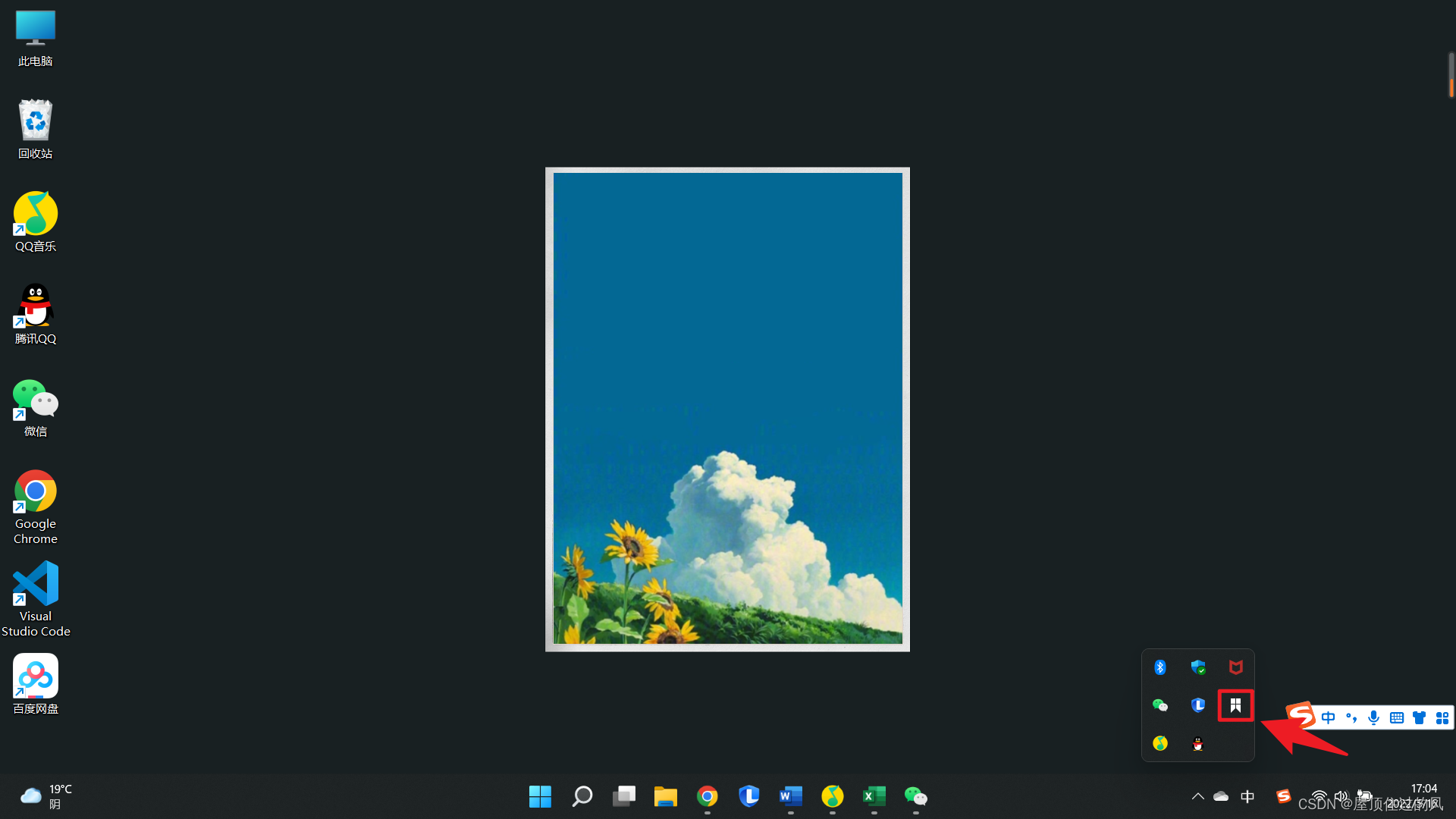This screenshot has height=819, width=1456.
Task: Click the Bluetooth icon in tray overflow
Action: (1160, 667)
